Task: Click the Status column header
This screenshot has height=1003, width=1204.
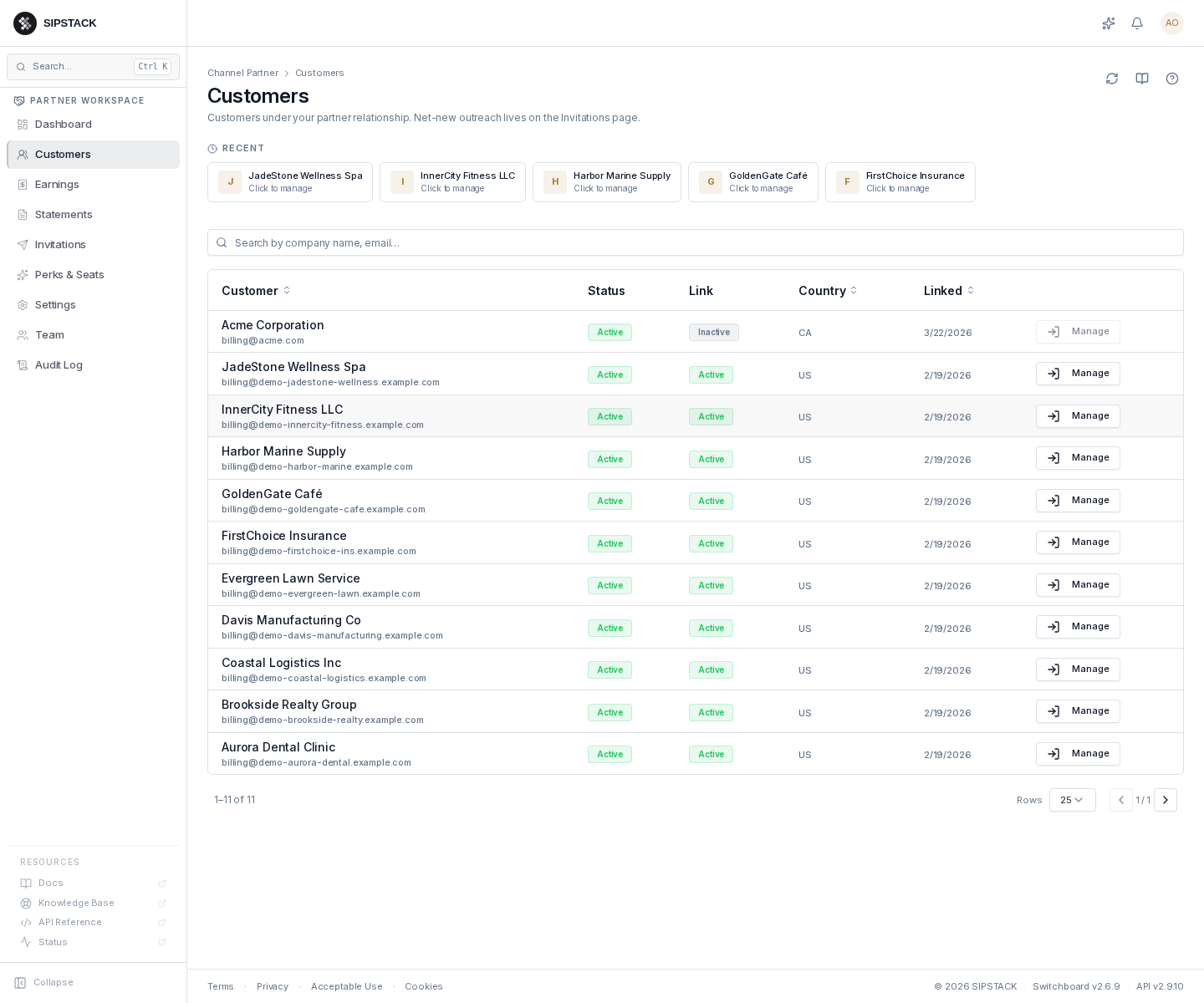Action: pyautogui.click(x=606, y=291)
